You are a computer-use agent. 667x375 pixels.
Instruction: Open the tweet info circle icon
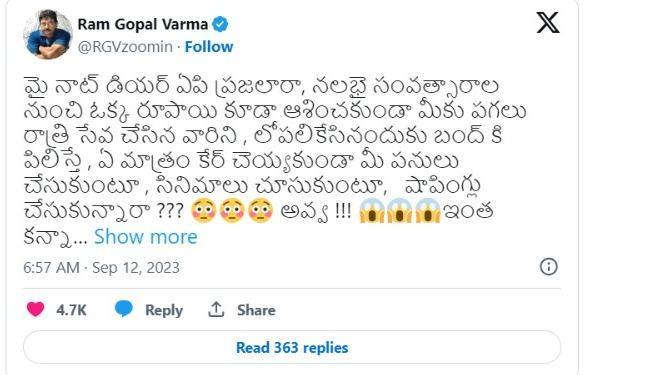(x=548, y=267)
